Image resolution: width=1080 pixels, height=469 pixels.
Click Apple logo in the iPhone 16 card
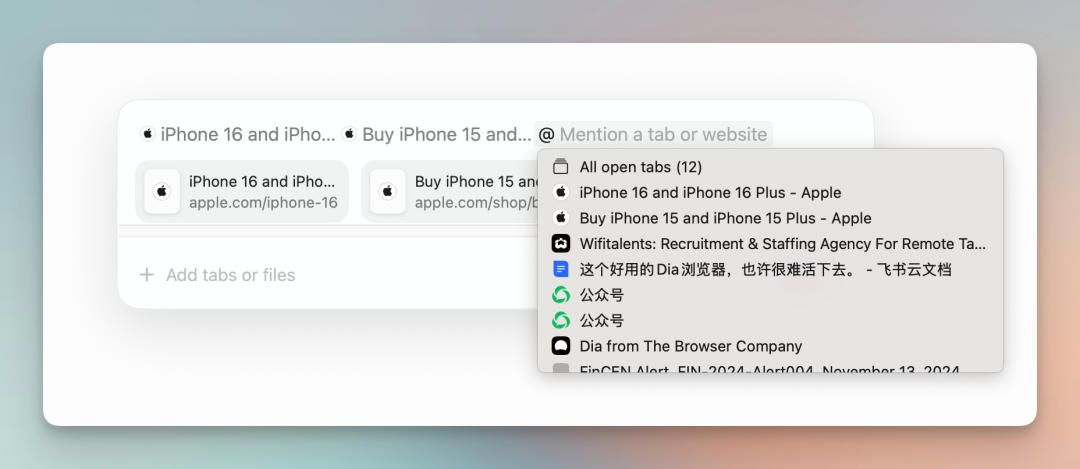pos(162,191)
